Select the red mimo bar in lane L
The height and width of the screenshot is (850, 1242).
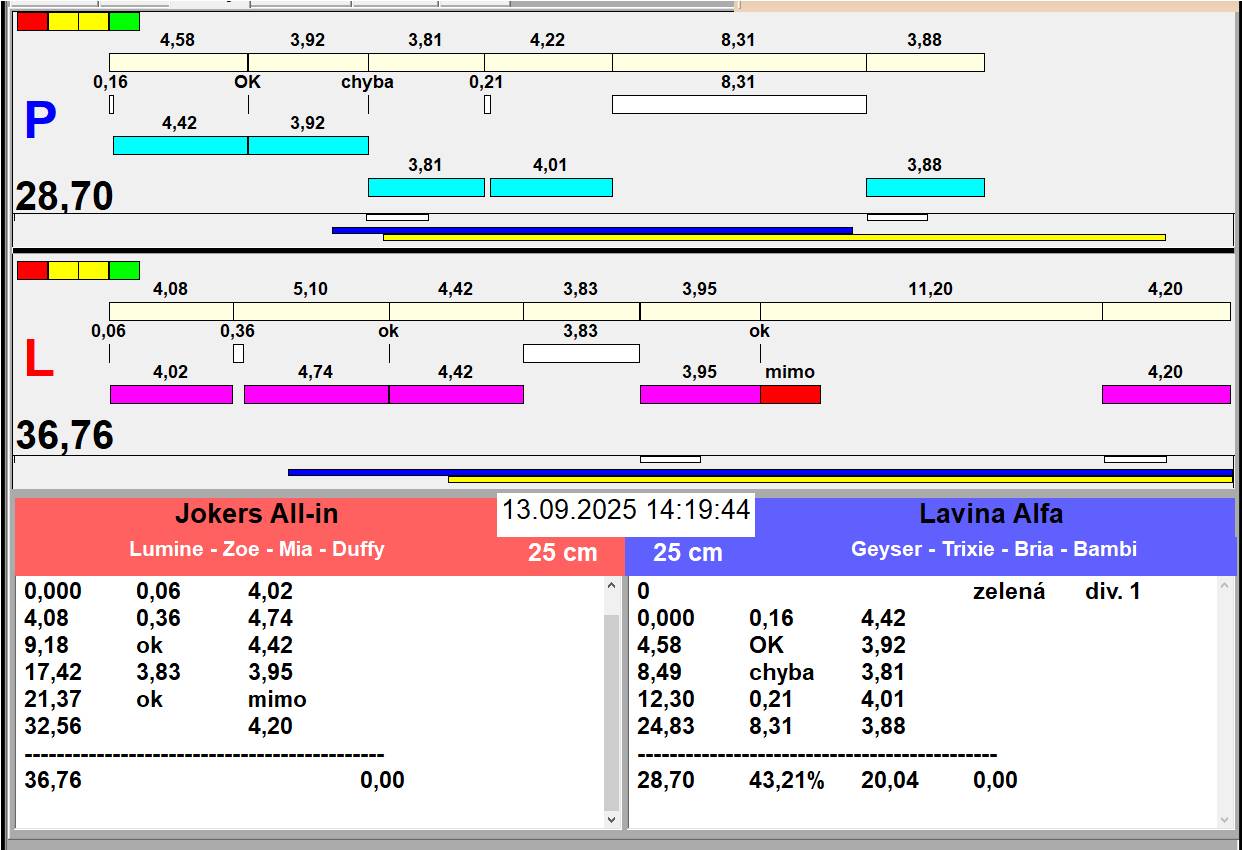(790, 394)
